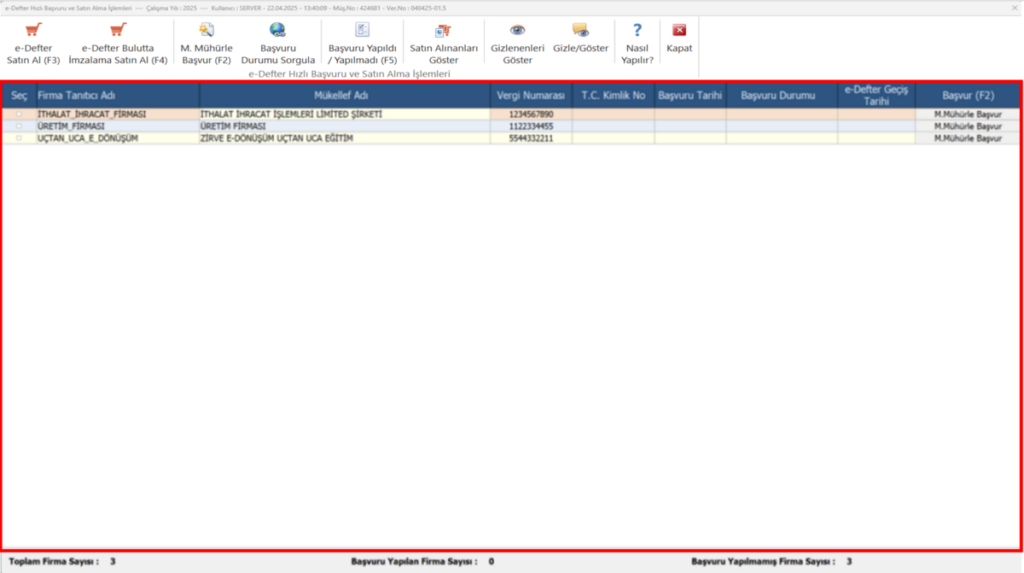
Task: Click Gizlenenleri Göster eye icon
Action: tap(517, 30)
